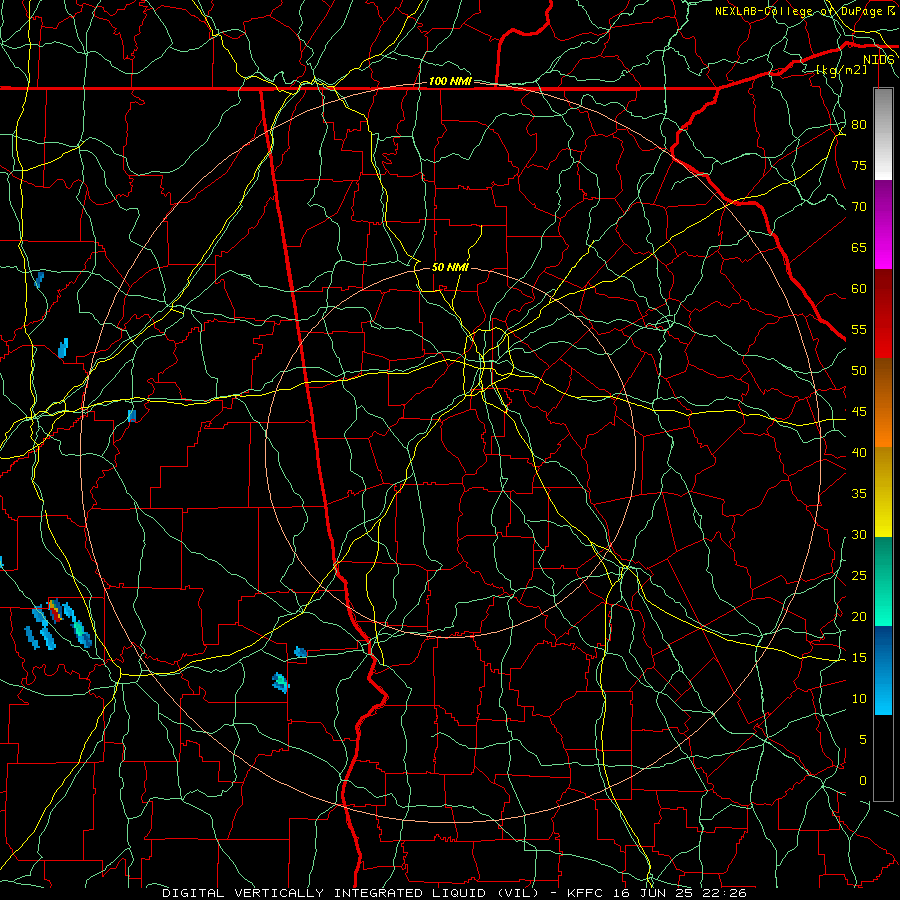Pick the white-gray top segment of color bar
This screenshot has width=900, height=900.
tap(883, 134)
